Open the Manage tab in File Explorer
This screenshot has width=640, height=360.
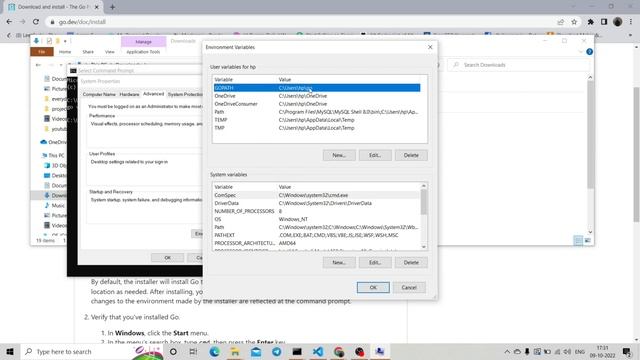pos(143,42)
